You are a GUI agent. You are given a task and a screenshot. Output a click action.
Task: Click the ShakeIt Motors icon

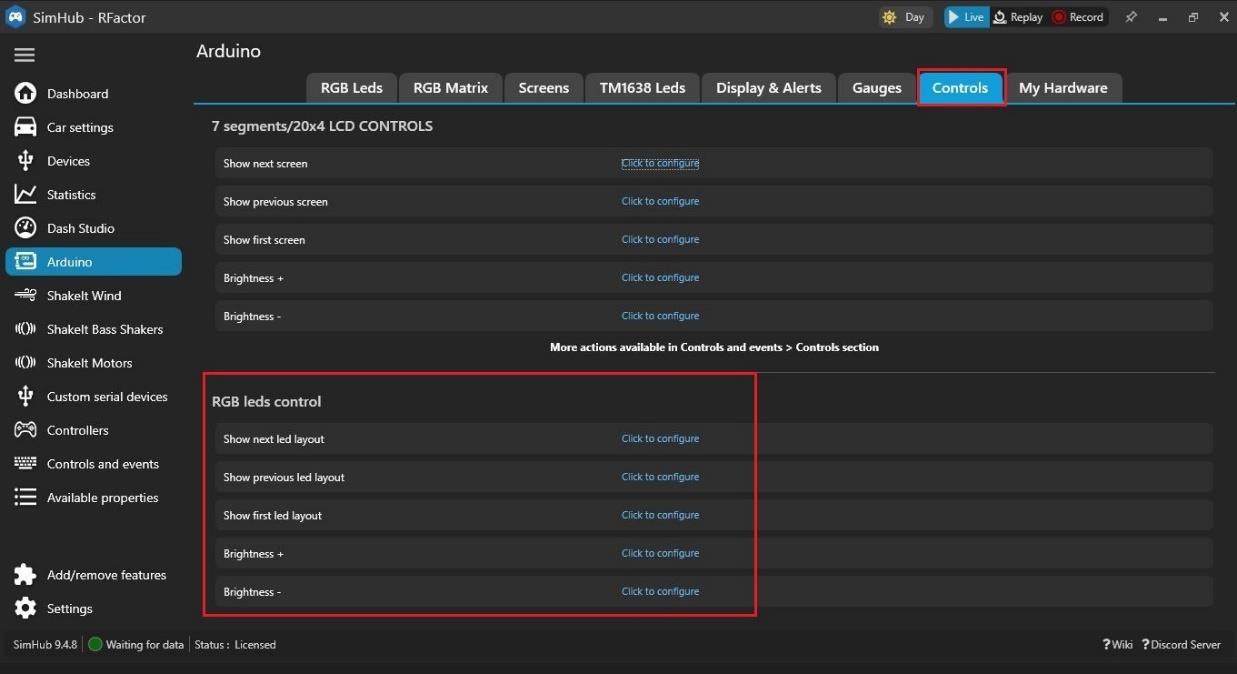pyautogui.click(x=26, y=363)
